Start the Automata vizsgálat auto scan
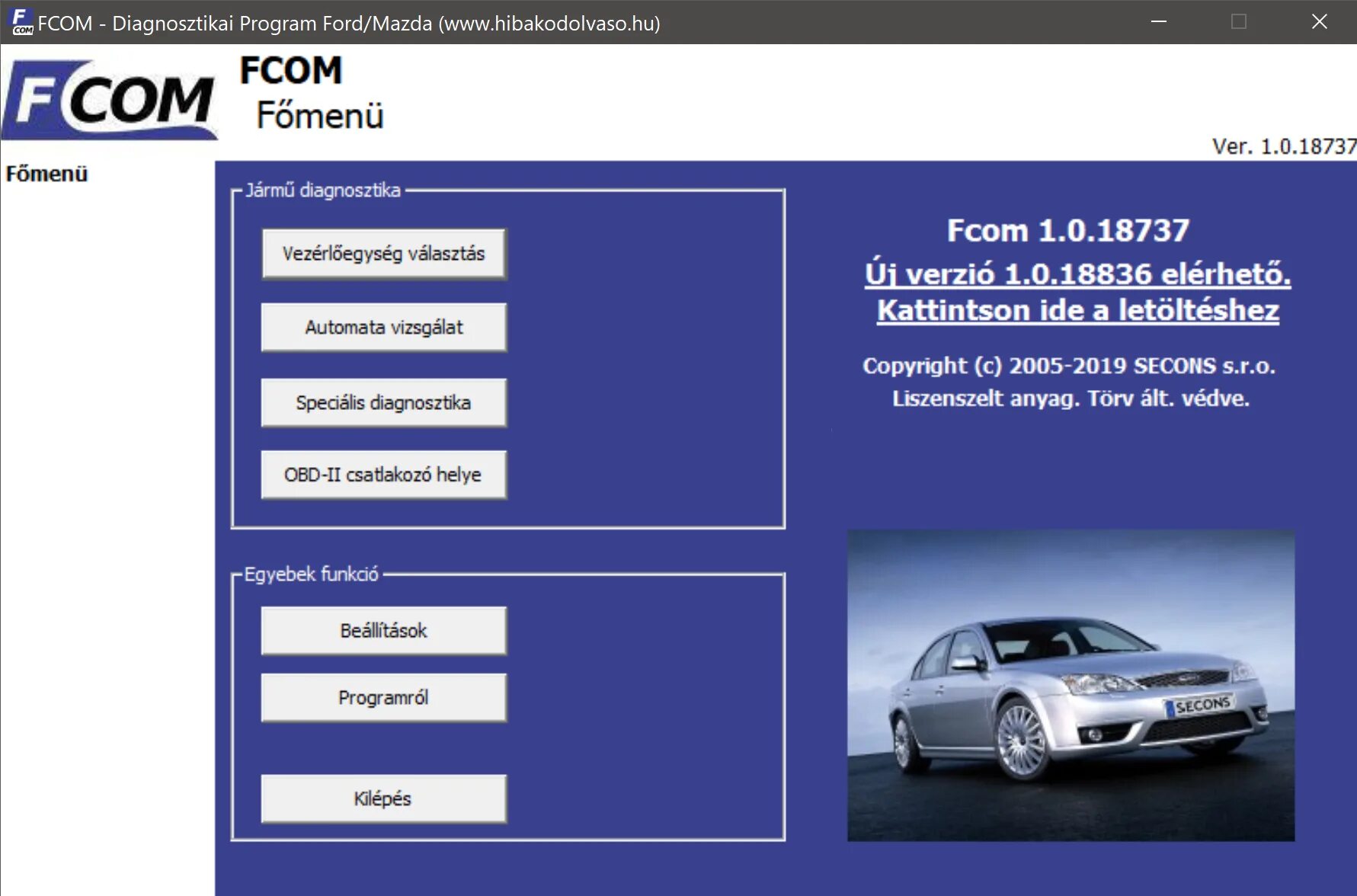Screen dimensions: 1357x896 383,328
